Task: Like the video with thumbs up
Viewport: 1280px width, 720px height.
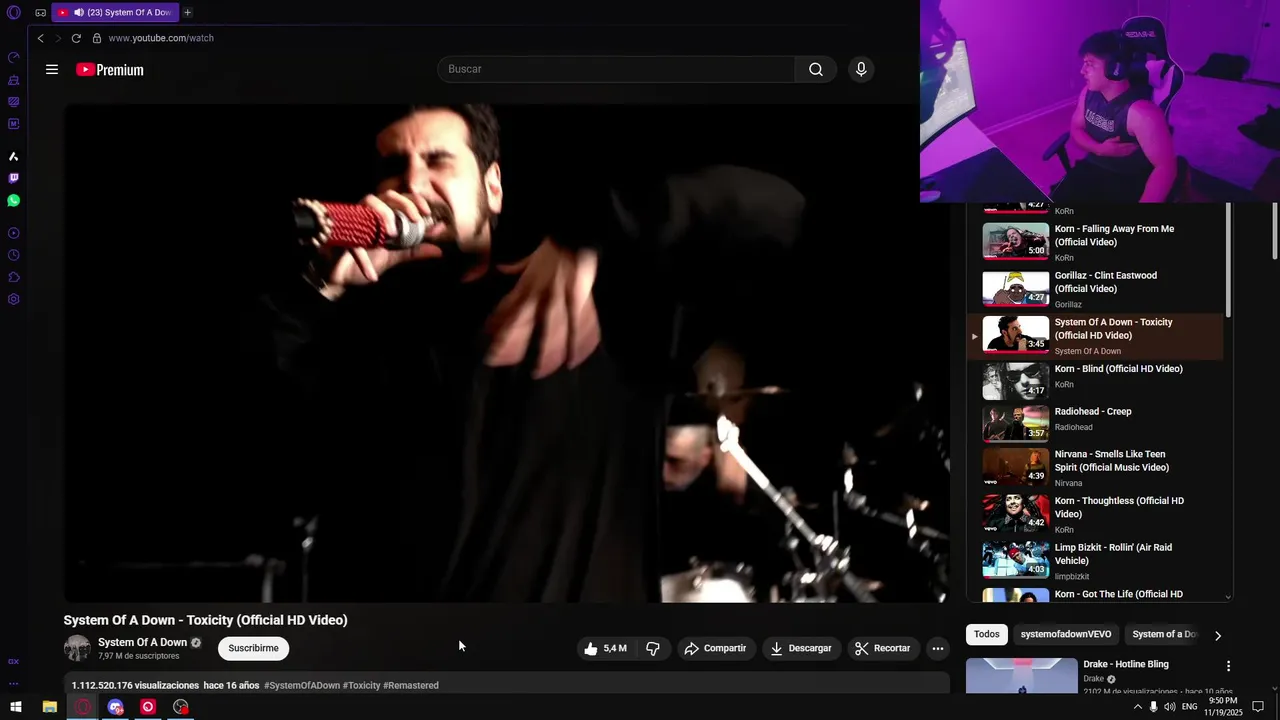Action: pyautogui.click(x=605, y=648)
